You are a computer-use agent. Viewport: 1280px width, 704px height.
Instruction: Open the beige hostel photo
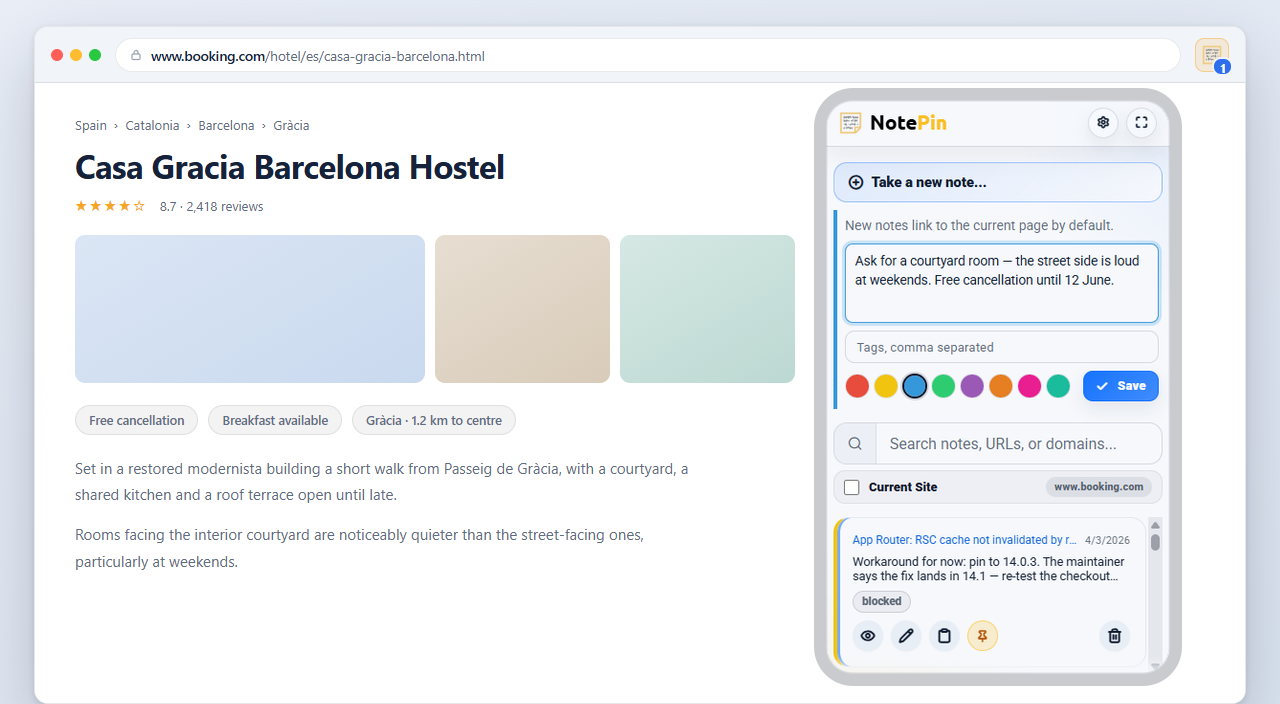(x=522, y=309)
